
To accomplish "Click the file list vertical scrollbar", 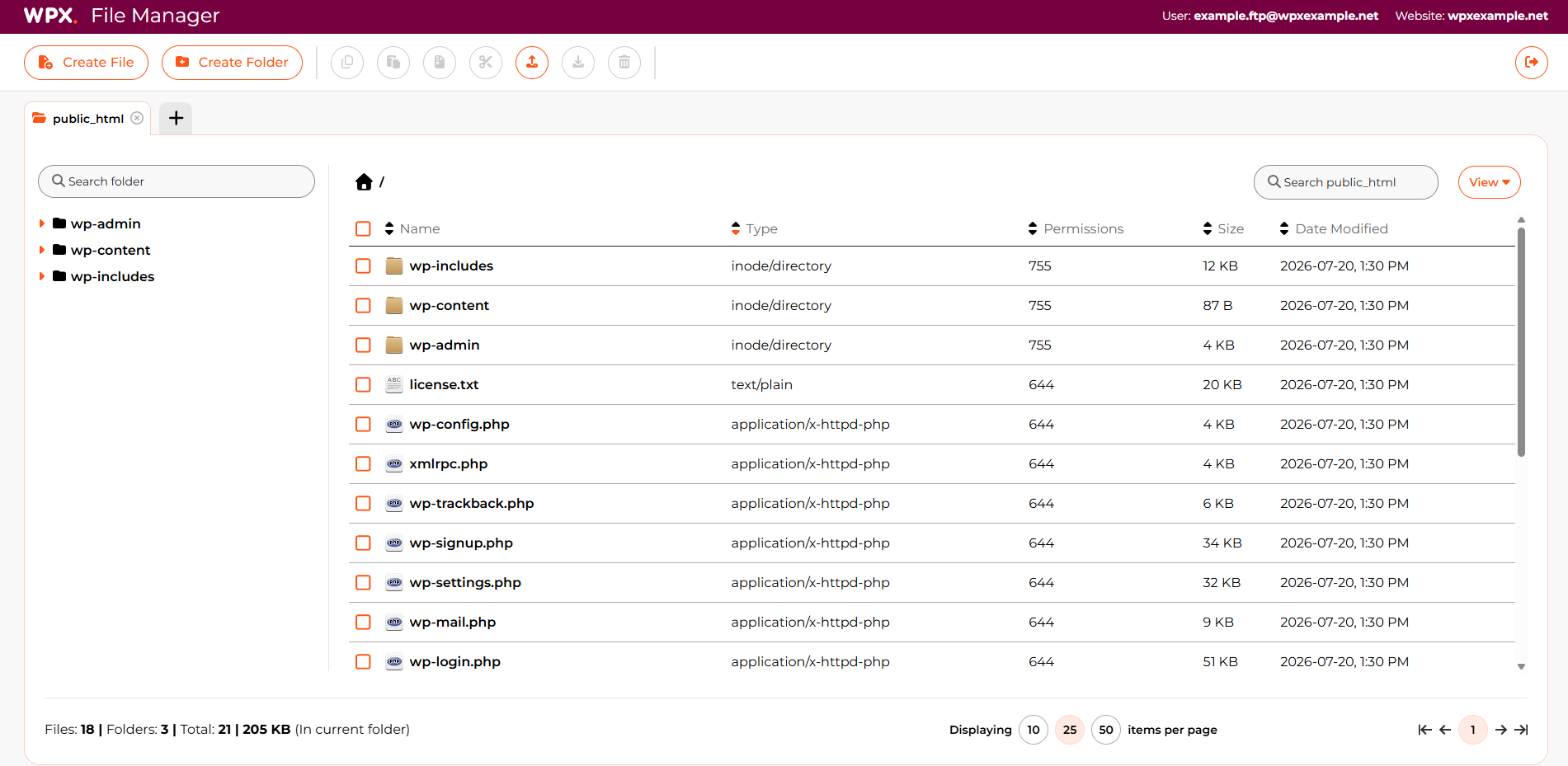I will (1521, 341).
